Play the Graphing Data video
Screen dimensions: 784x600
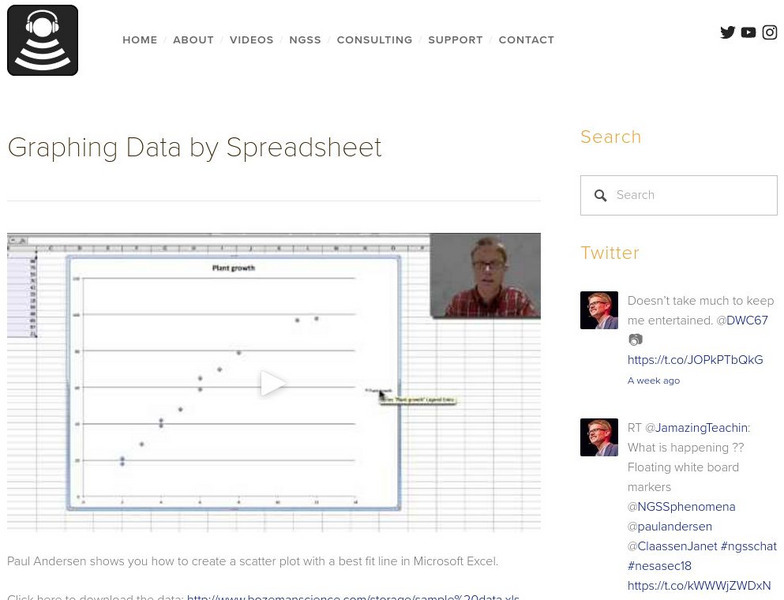coord(273,383)
